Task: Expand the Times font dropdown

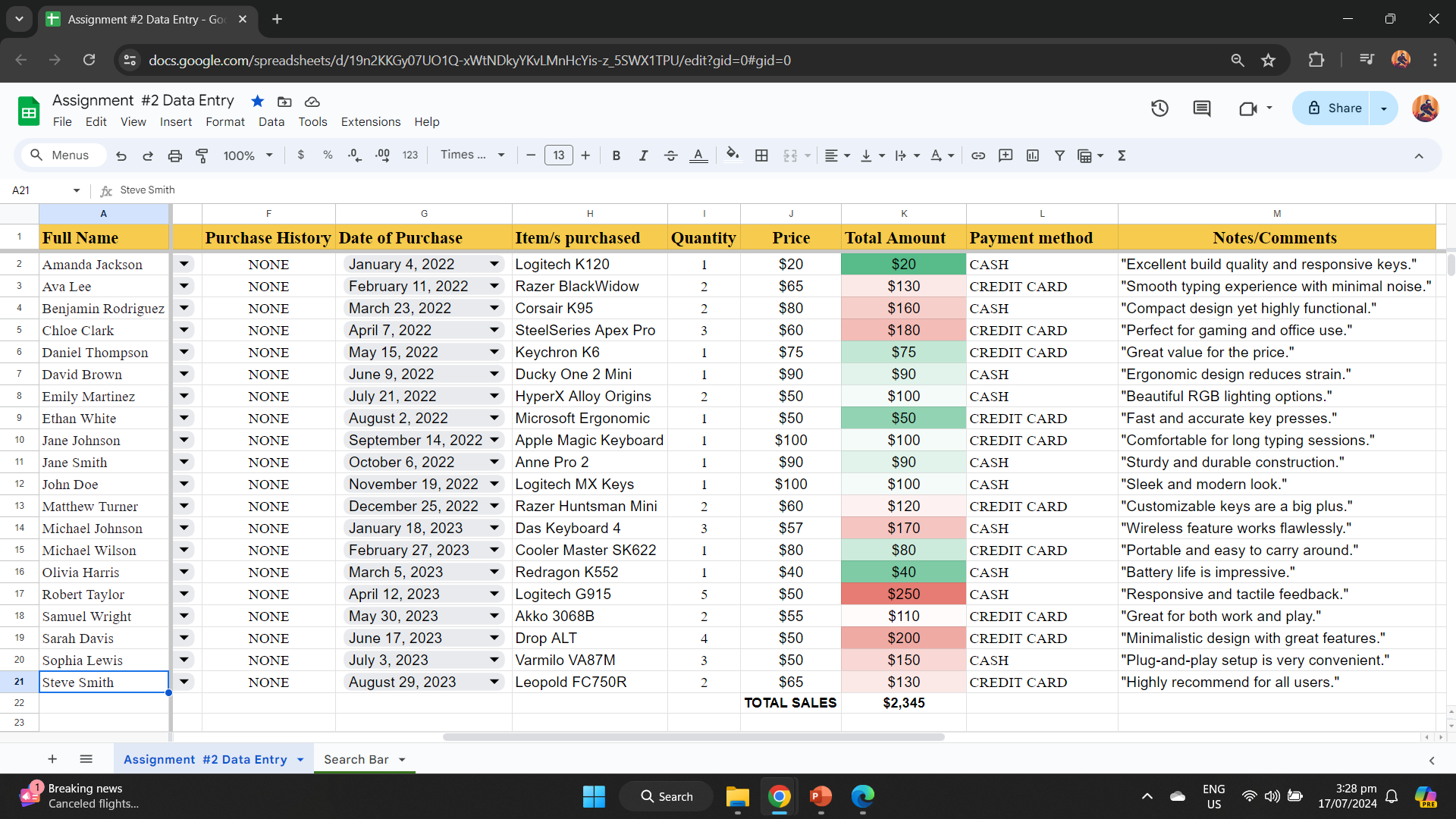Action: (472, 155)
